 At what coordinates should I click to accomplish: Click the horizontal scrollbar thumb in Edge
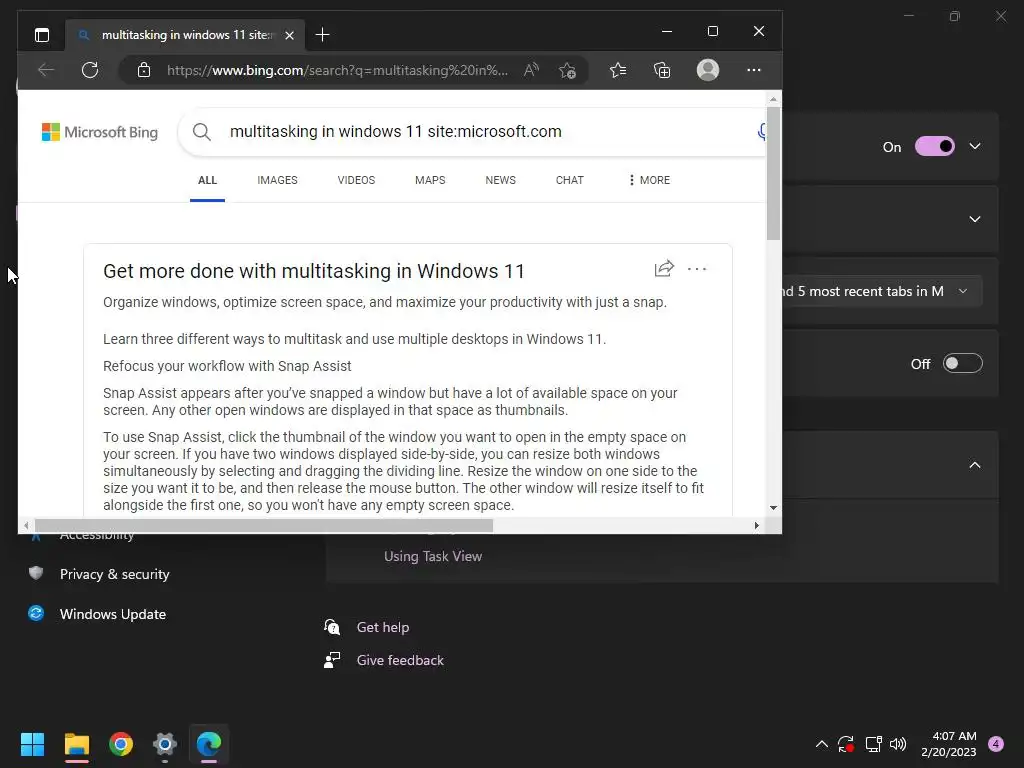click(263, 525)
